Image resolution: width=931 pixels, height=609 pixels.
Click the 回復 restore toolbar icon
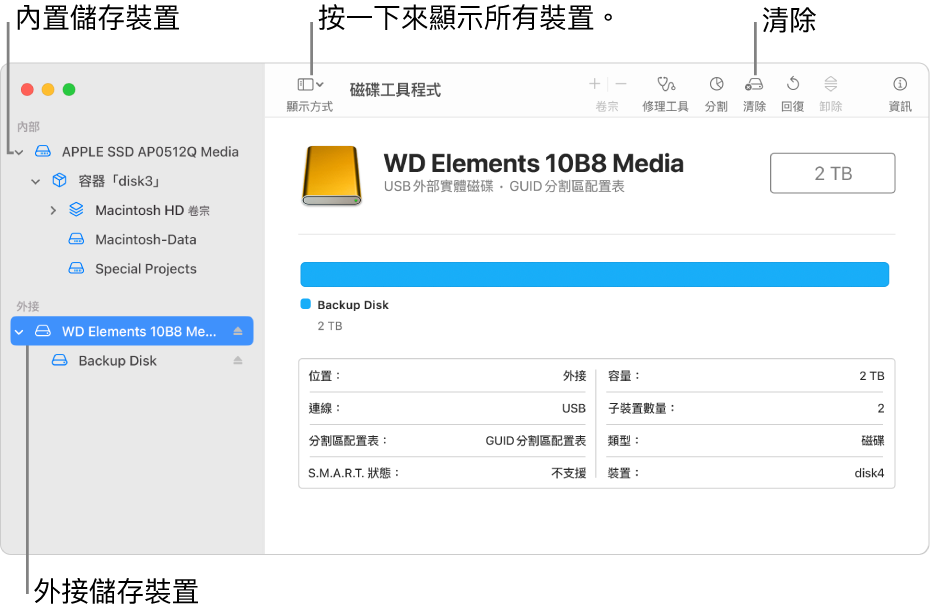pos(793,84)
